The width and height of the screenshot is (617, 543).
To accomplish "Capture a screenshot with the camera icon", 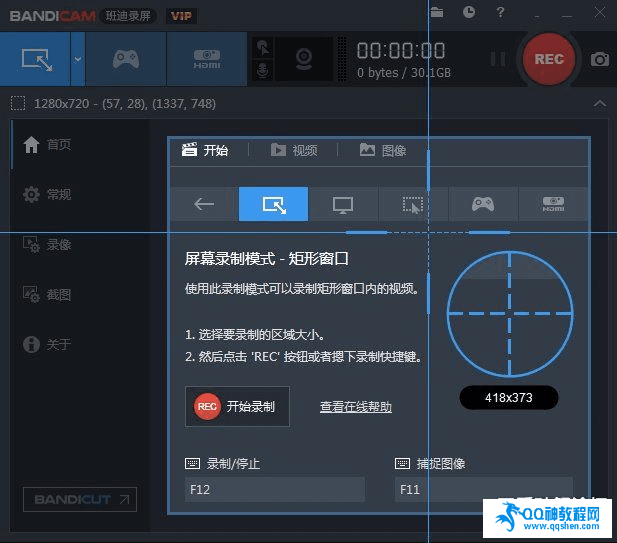I will pyautogui.click(x=600, y=59).
